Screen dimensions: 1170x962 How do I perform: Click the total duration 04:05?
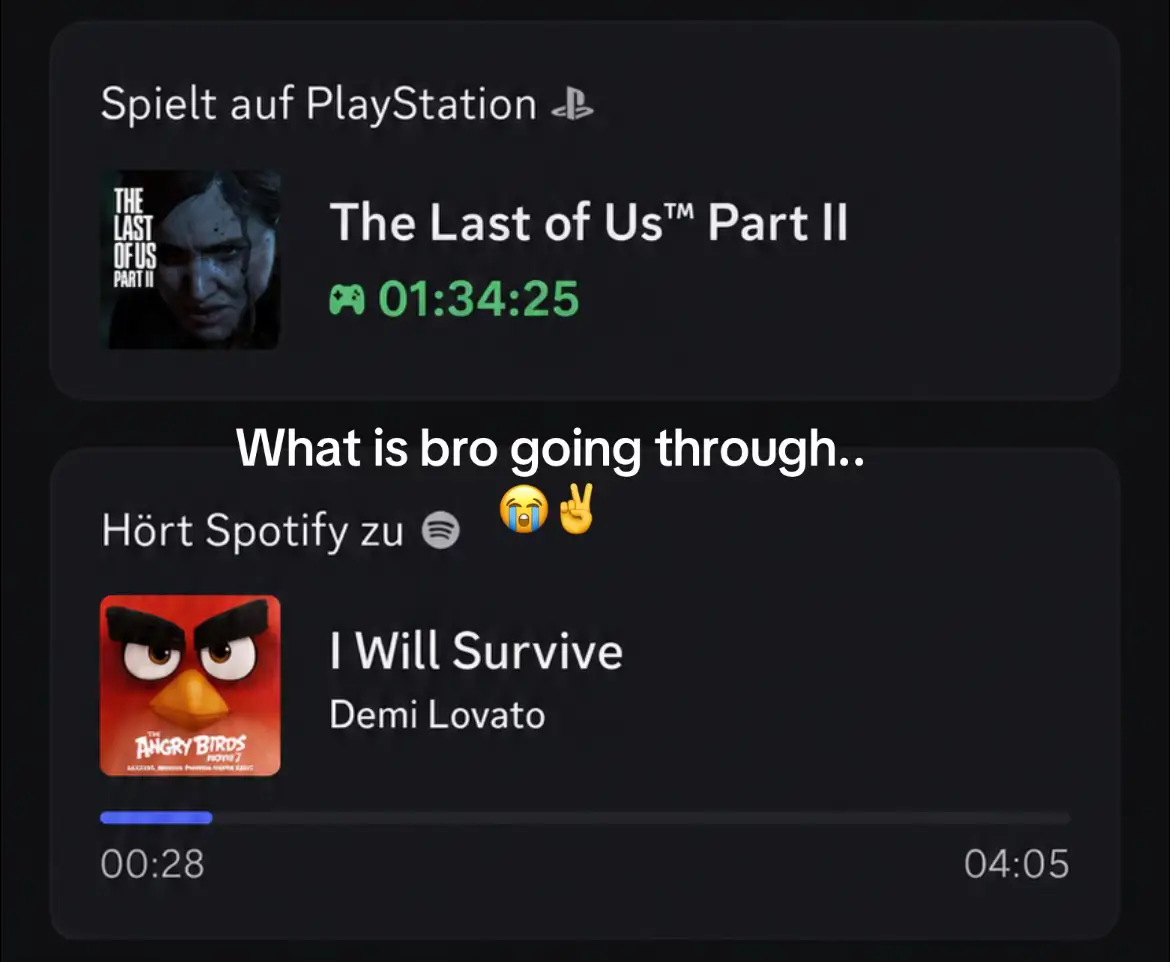point(1016,863)
